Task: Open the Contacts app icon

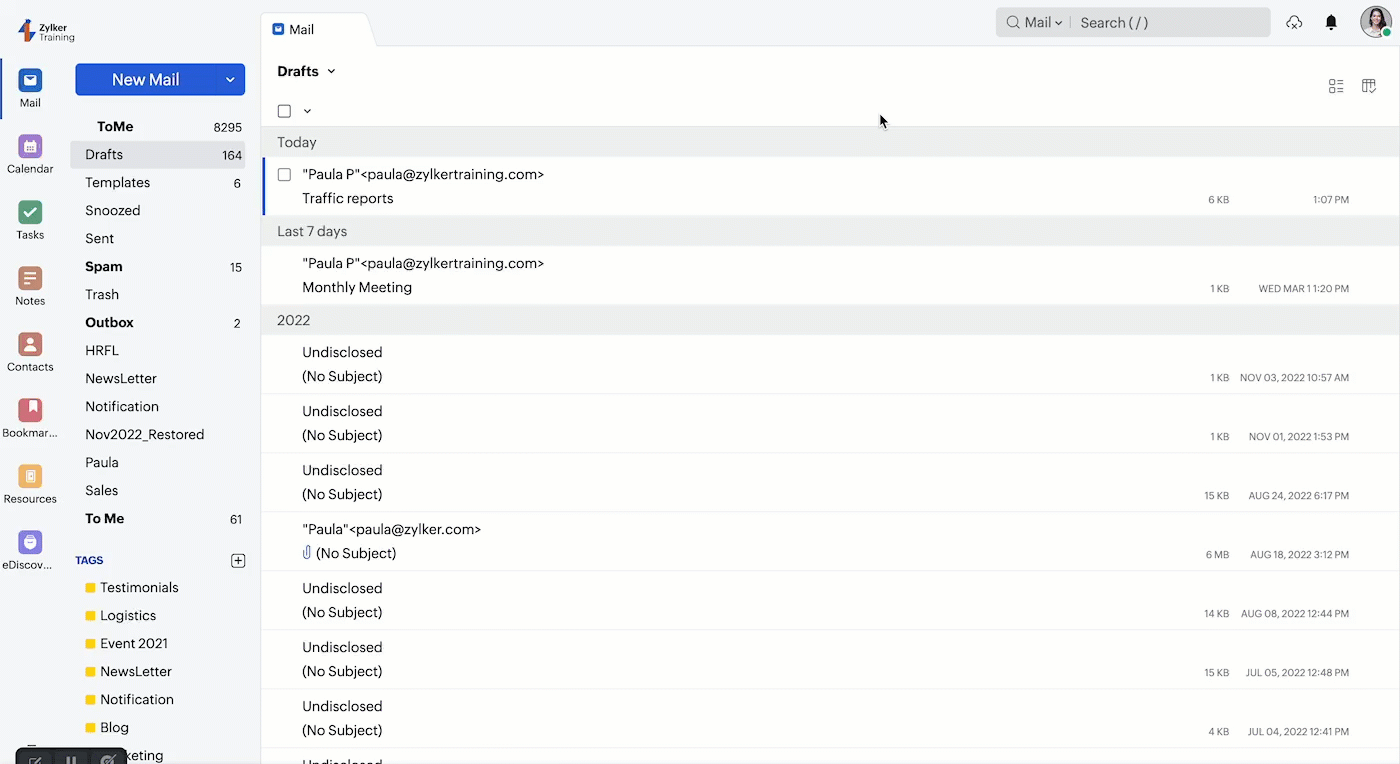Action: point(30,345)
